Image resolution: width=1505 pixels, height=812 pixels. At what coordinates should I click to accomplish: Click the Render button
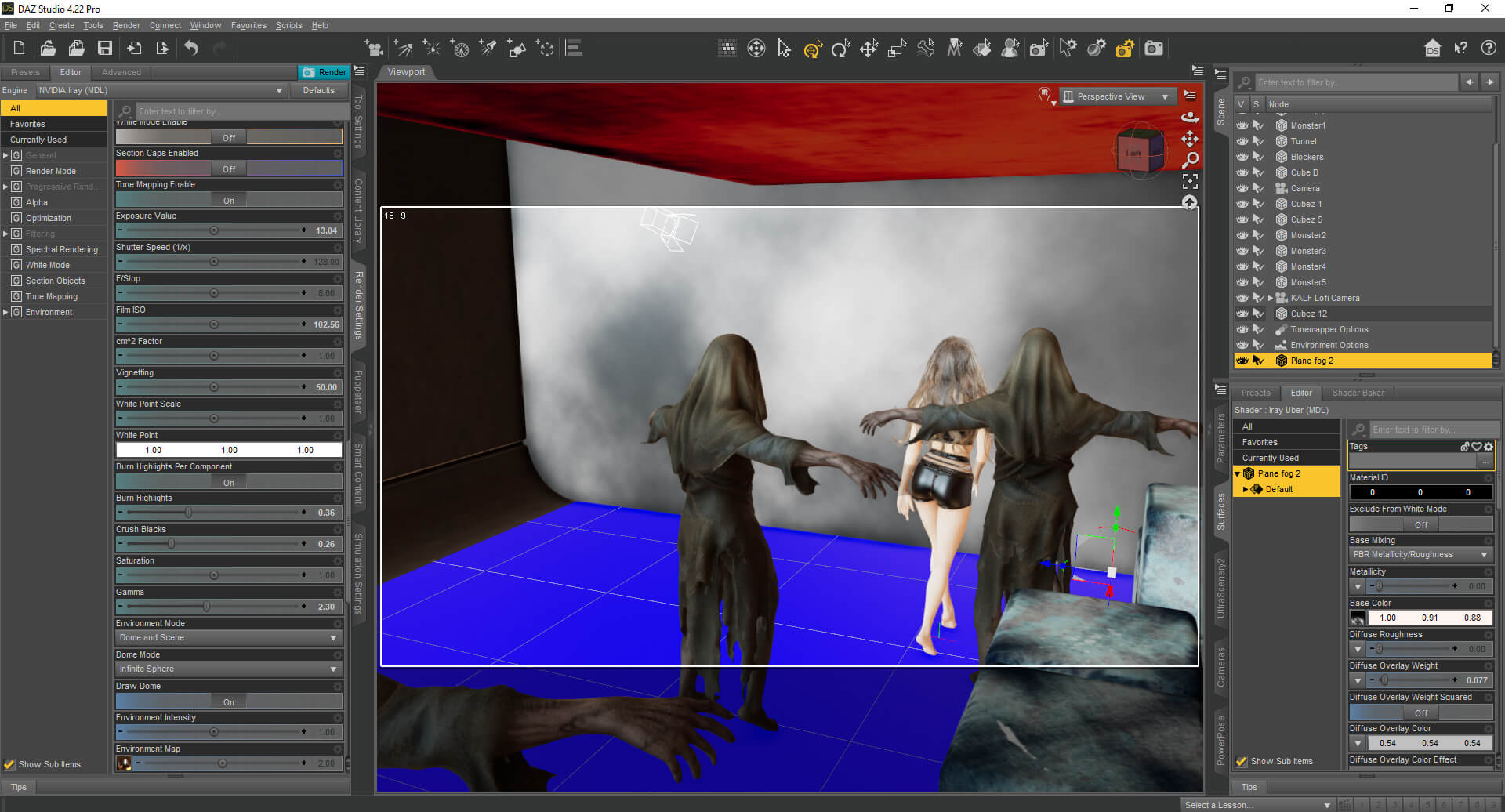(x=324, y=72)
